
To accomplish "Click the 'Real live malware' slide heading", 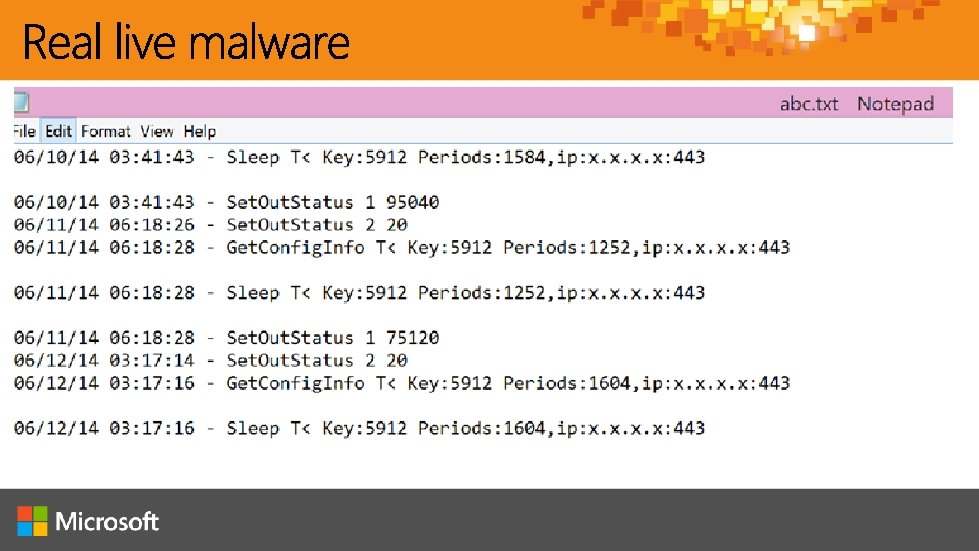I will [186, 43].
